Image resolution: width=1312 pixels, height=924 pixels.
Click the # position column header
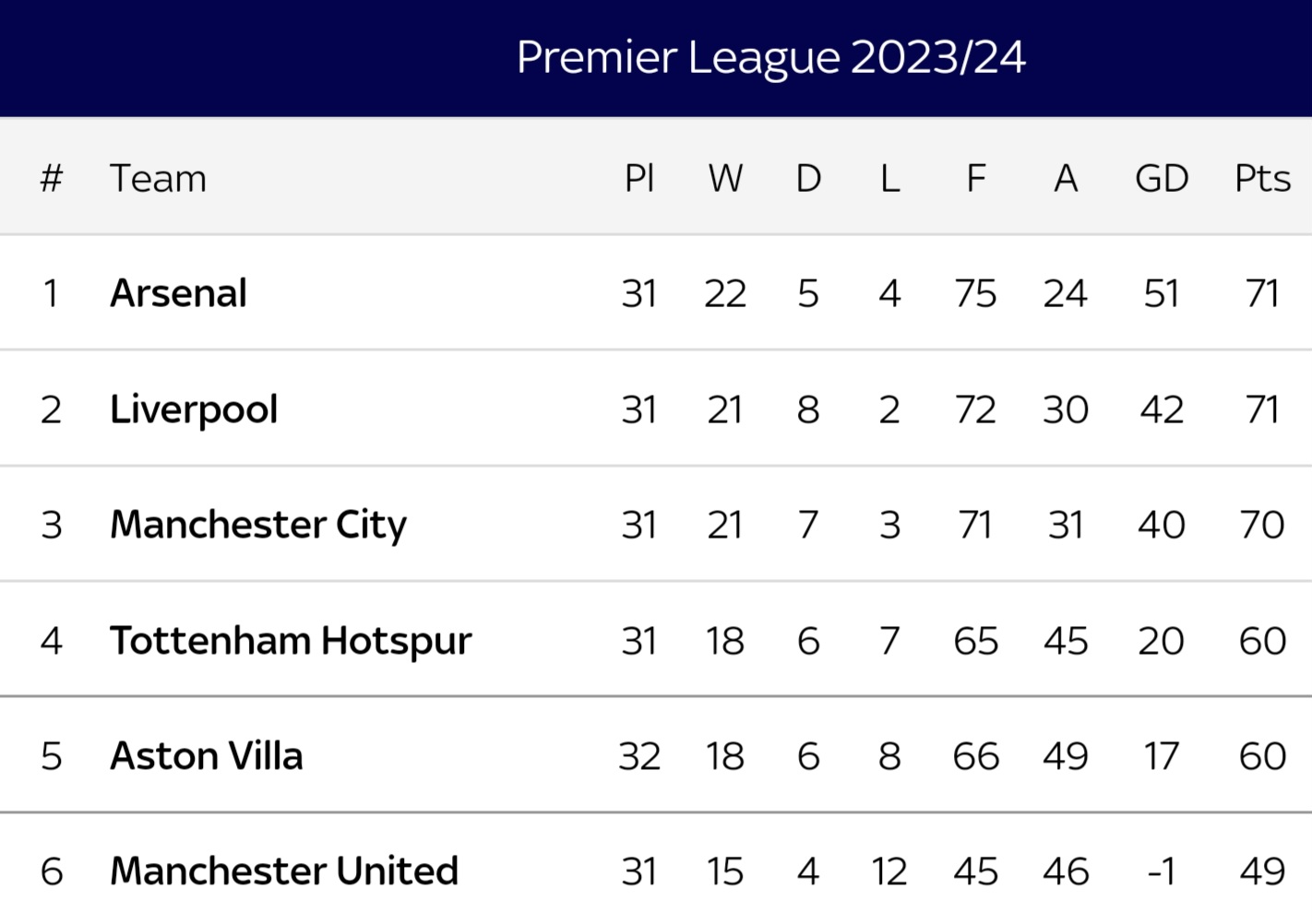pos(51,178)
